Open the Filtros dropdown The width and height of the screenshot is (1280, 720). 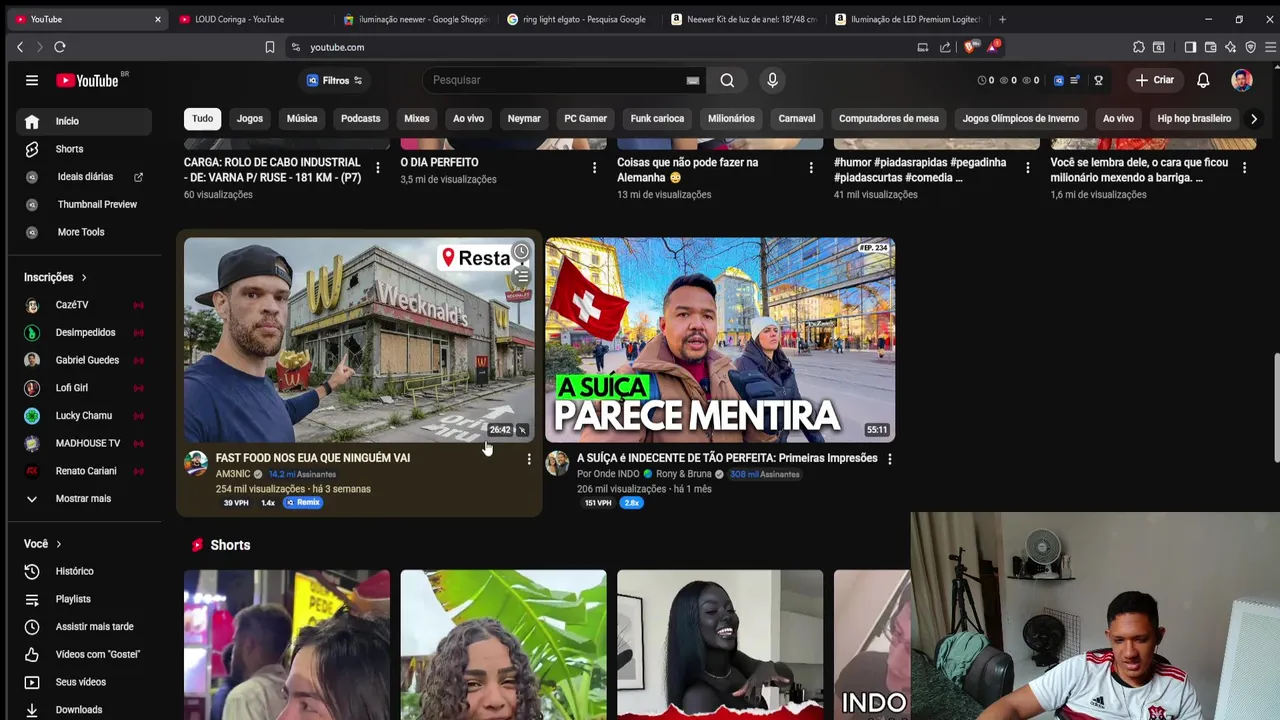335,80
